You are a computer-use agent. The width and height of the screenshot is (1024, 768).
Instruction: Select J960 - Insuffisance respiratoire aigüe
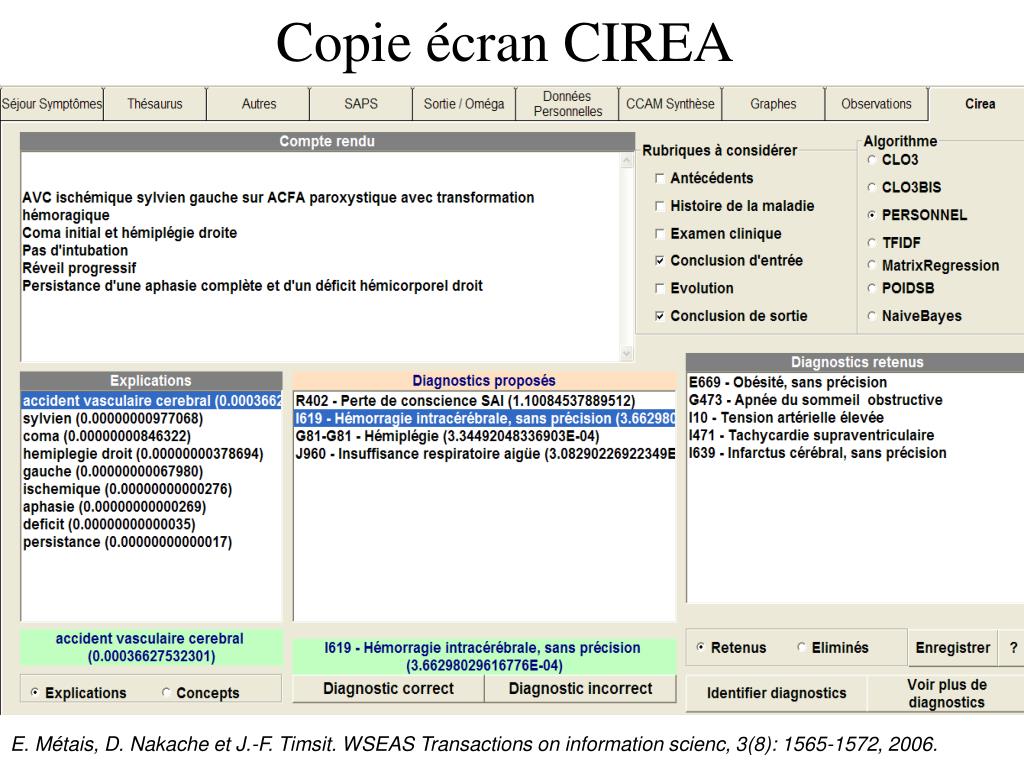click(485, 453)
